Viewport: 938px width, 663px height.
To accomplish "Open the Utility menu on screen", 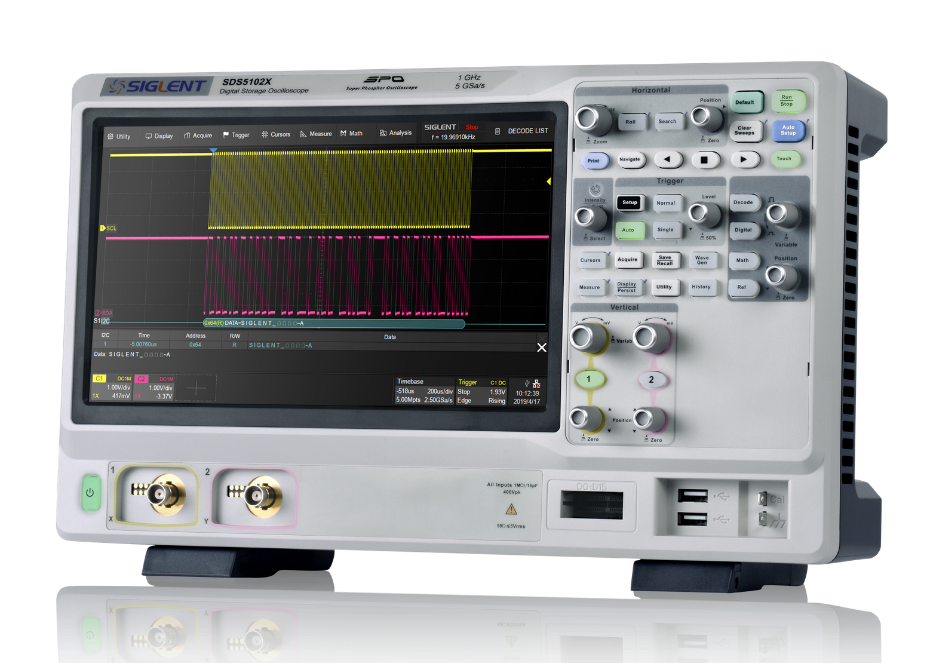I will 119,136.
